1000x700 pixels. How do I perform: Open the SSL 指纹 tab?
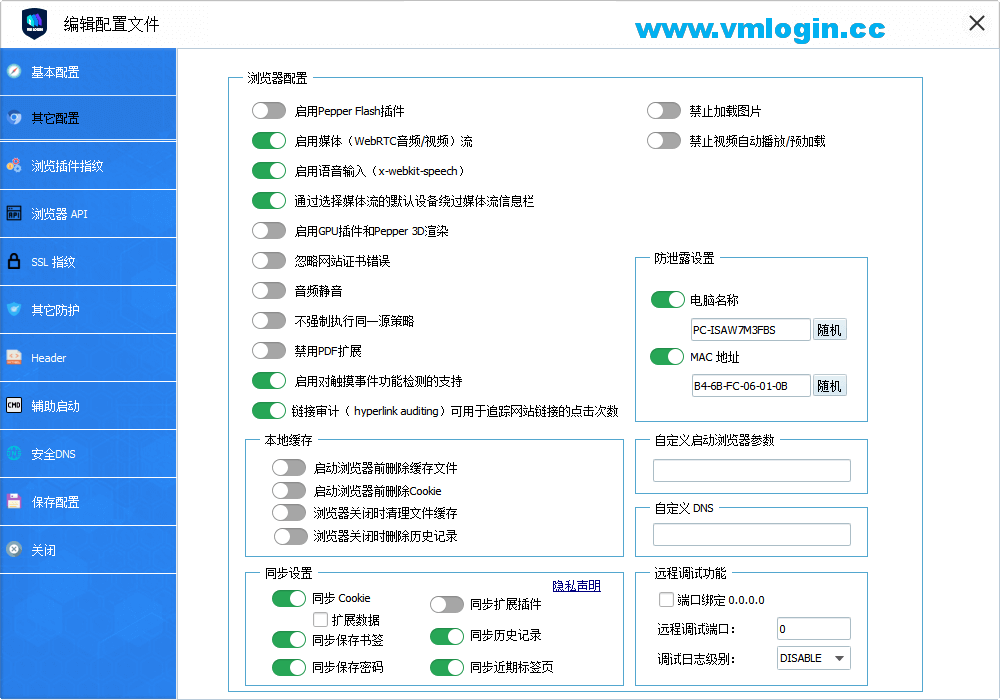click(x=88, y=261)
